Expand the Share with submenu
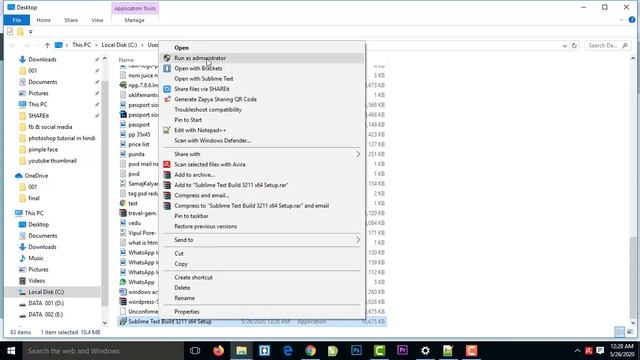 tap(262, 154)
